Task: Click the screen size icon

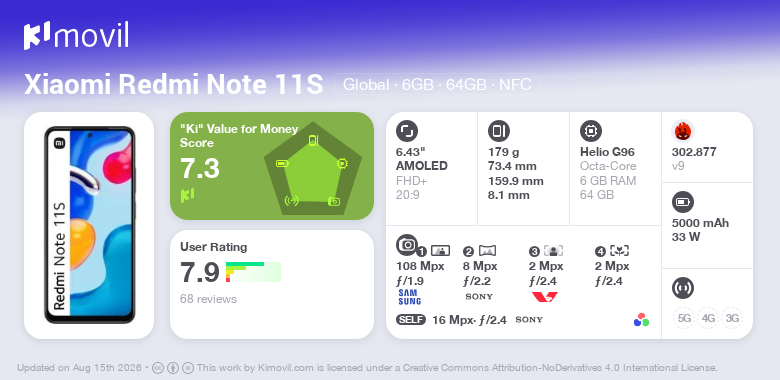Action: coord(406,131)
